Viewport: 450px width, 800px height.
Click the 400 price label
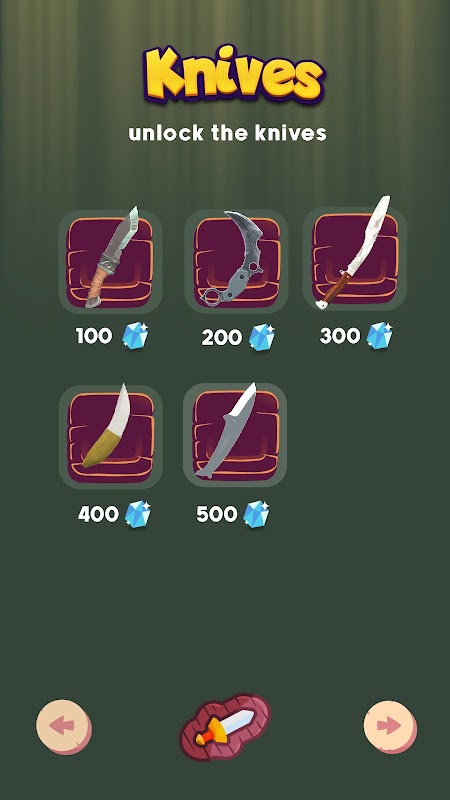[x=98, y=514]
